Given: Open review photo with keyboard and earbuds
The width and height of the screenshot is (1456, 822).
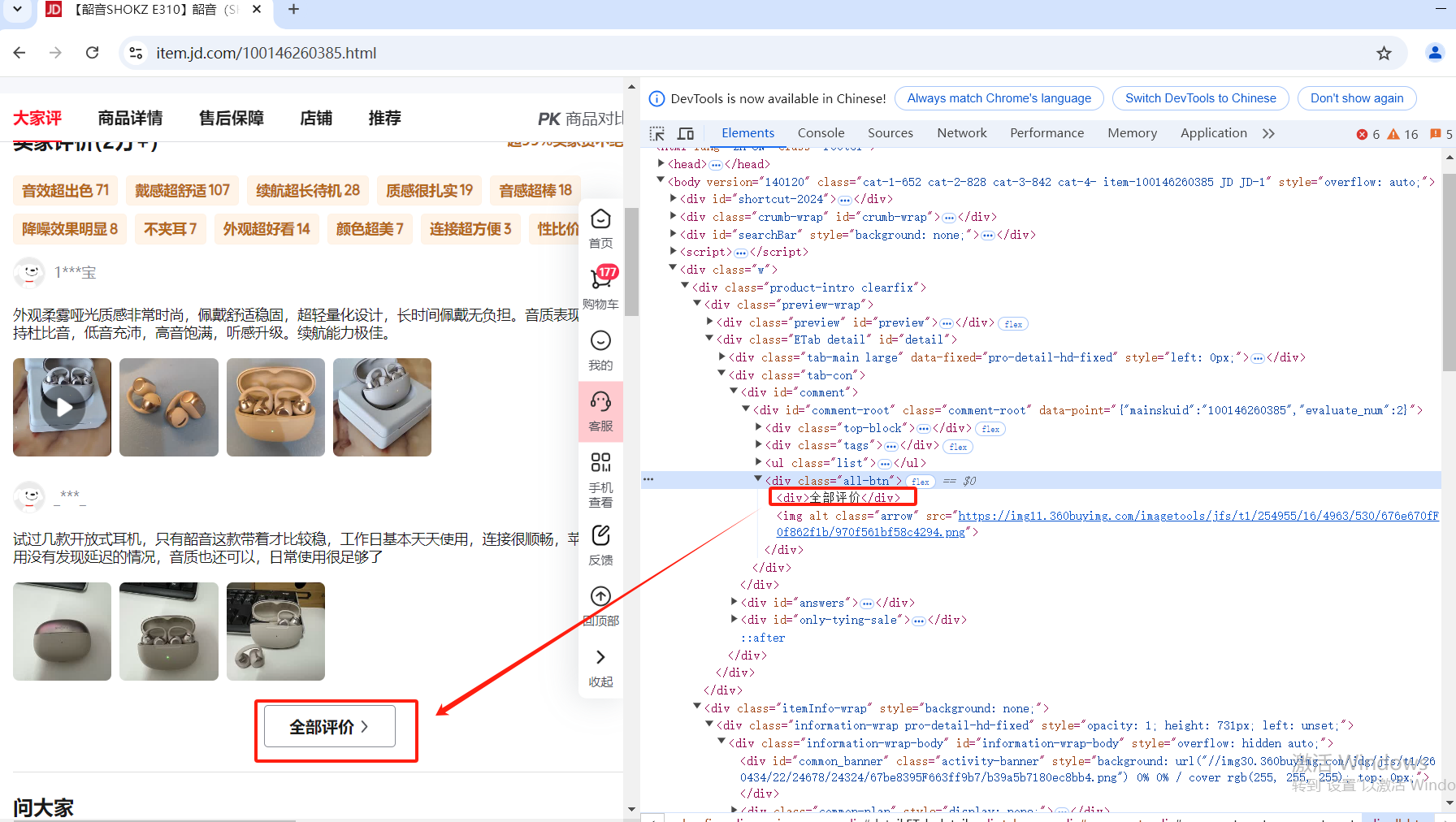Looking at the screenshot, I should click(x=275, y=631).
